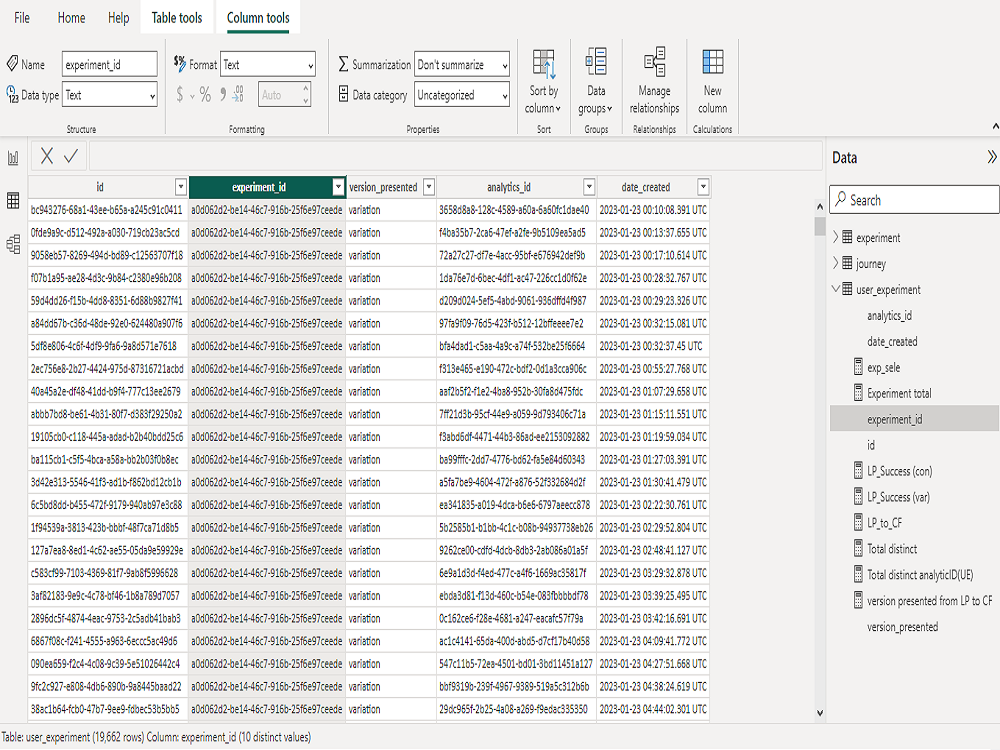The image size is (1000, 750).
Task: Click LP_Success (var) measure icon
Action: tap(858, 496)
